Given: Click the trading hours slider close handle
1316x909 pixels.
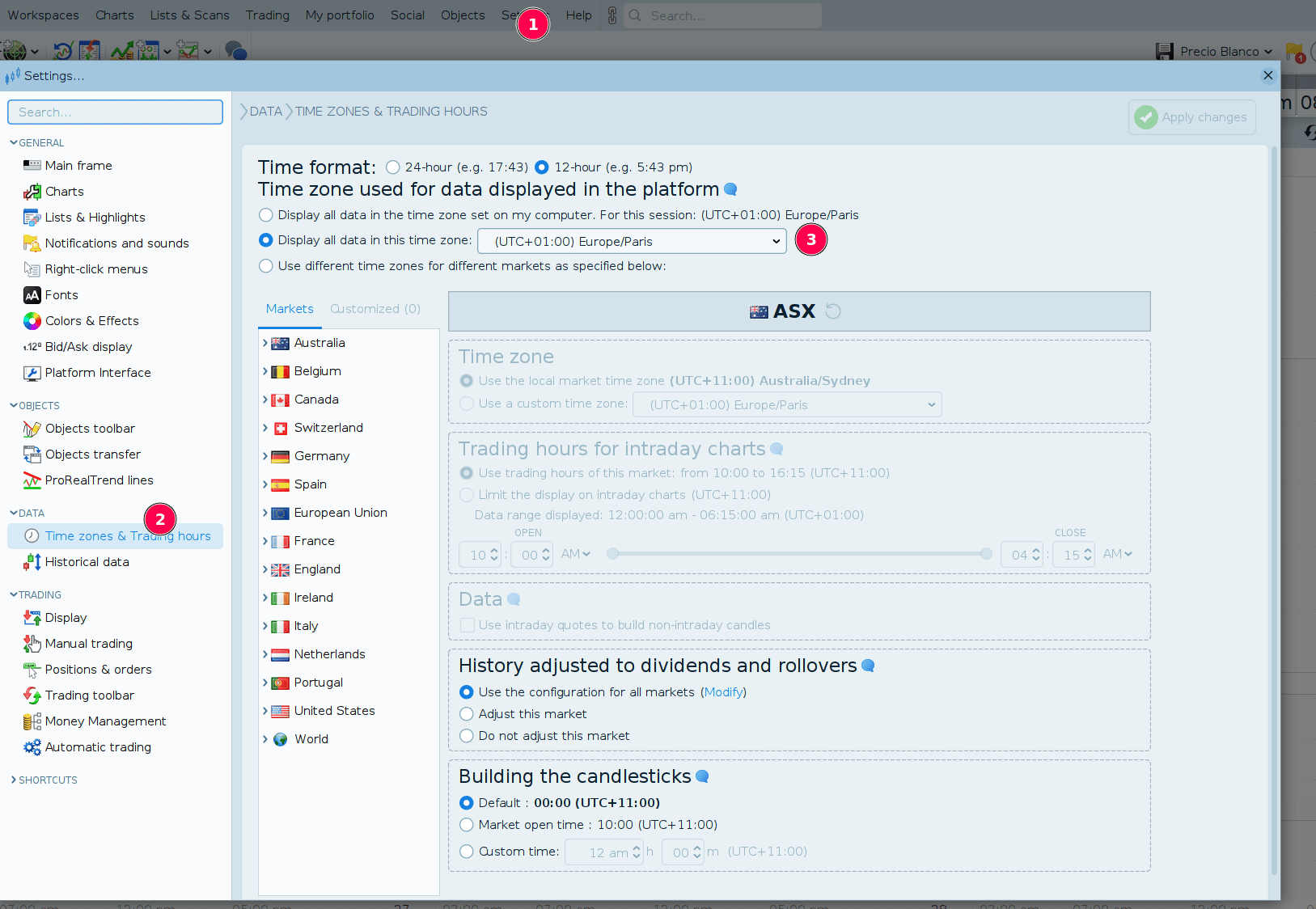Looking at the screenshot, I should coord(986,554).
